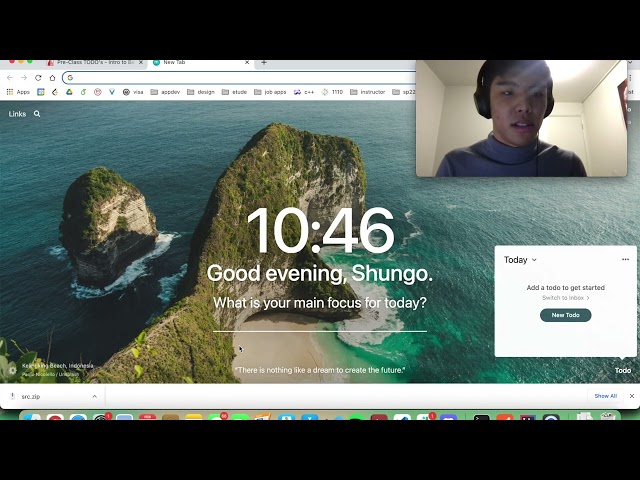Click the New Todo button

pos(565,315)
